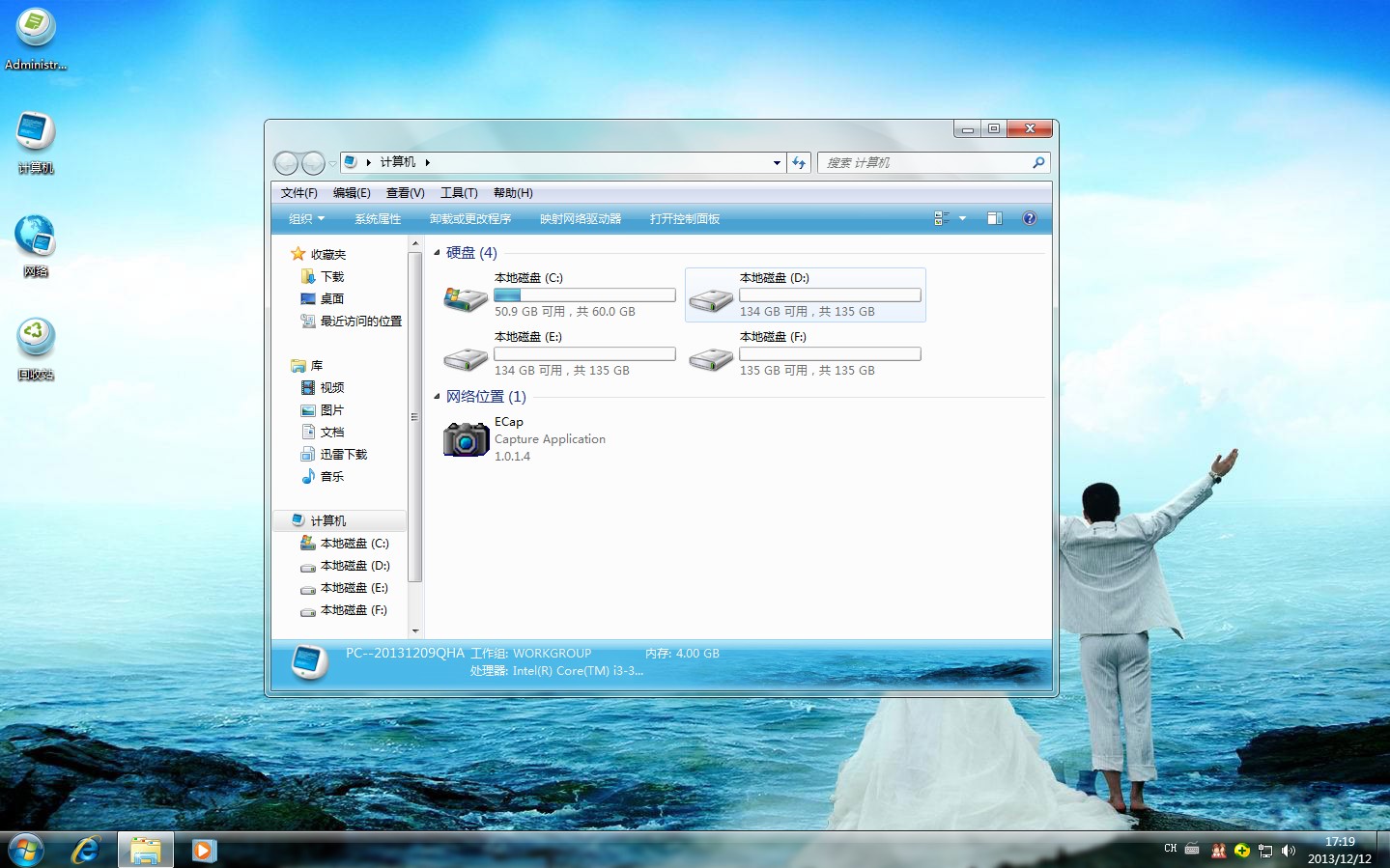Click 映射网络驱动器 toolbar button
Screen dimensions: 1390x868
point(581,219)
